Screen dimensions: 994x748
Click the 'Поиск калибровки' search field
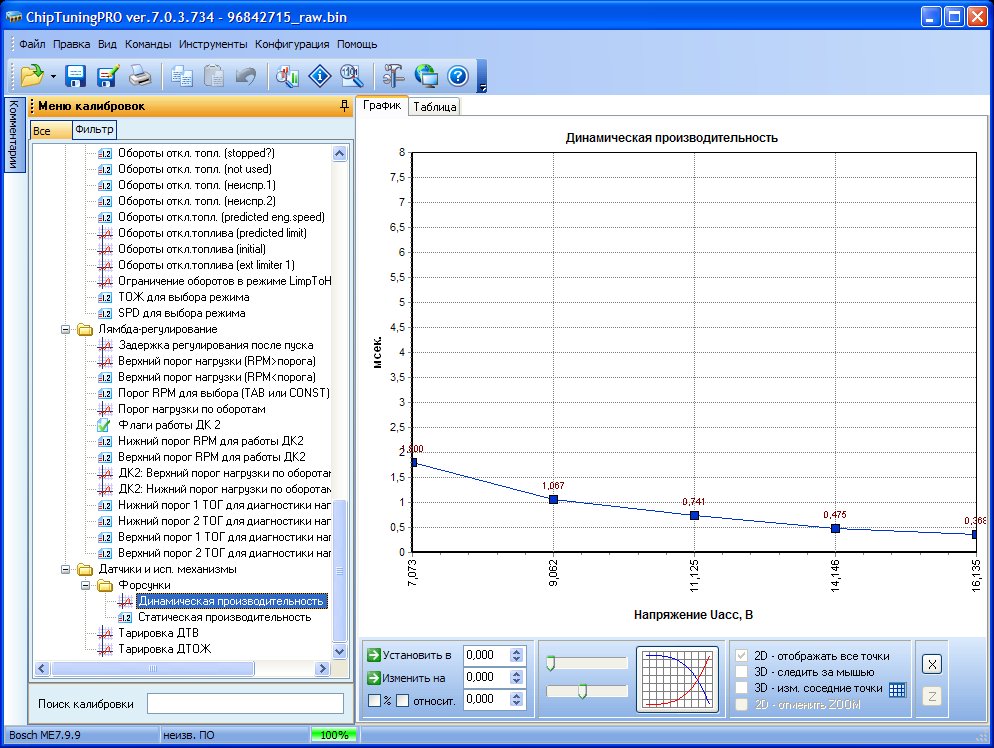[x=245, y=703]
